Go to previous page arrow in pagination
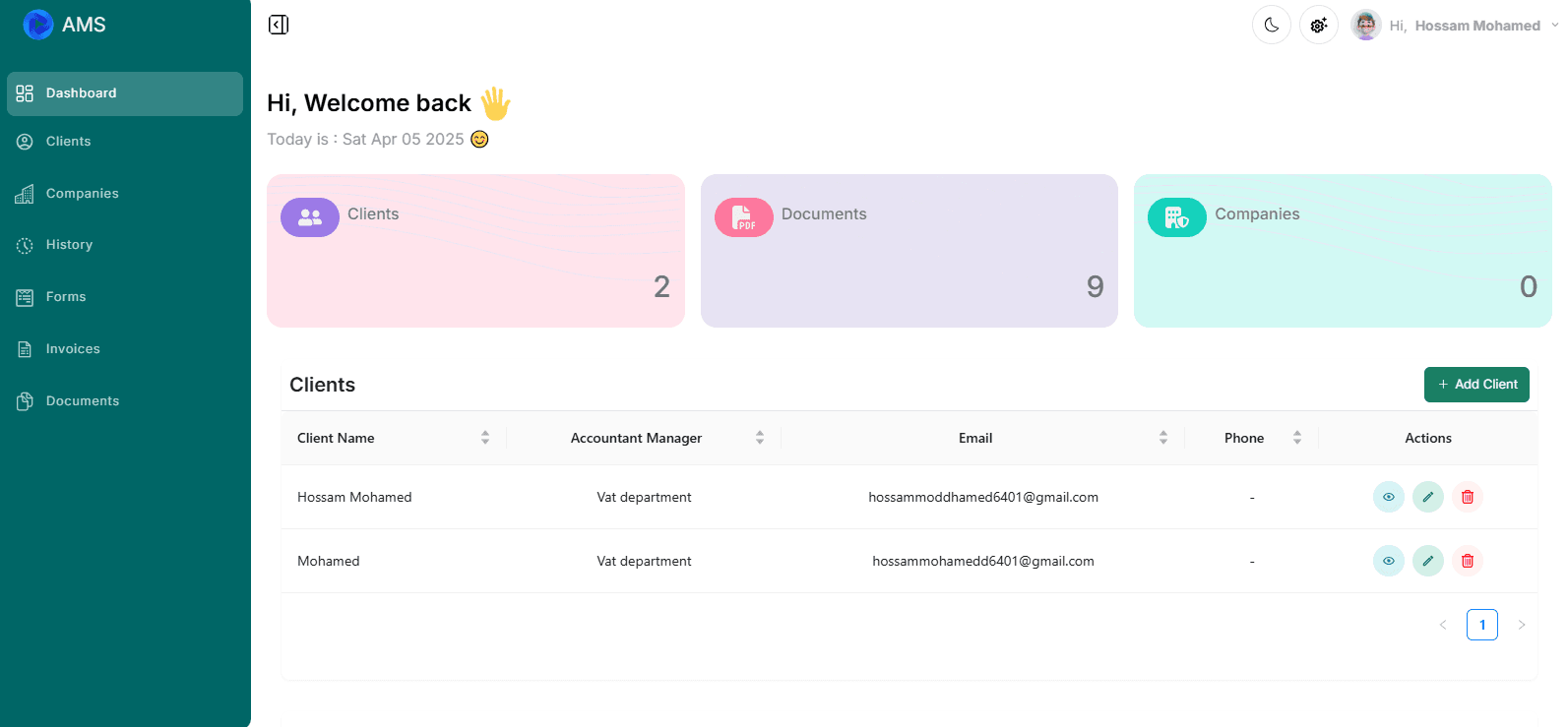1568x727 pixels. (1443, 625)
